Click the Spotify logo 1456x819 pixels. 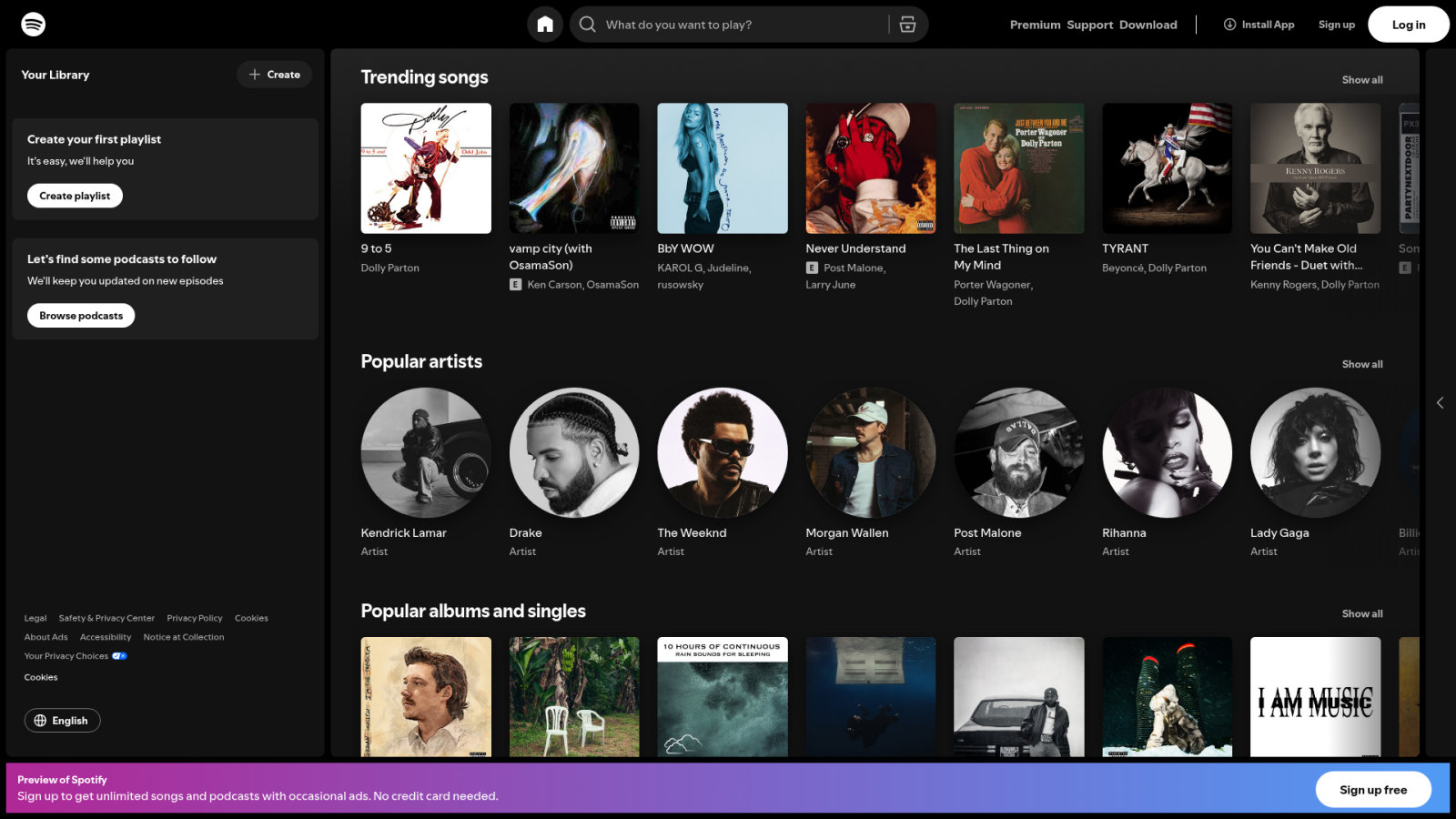[34, 25]
